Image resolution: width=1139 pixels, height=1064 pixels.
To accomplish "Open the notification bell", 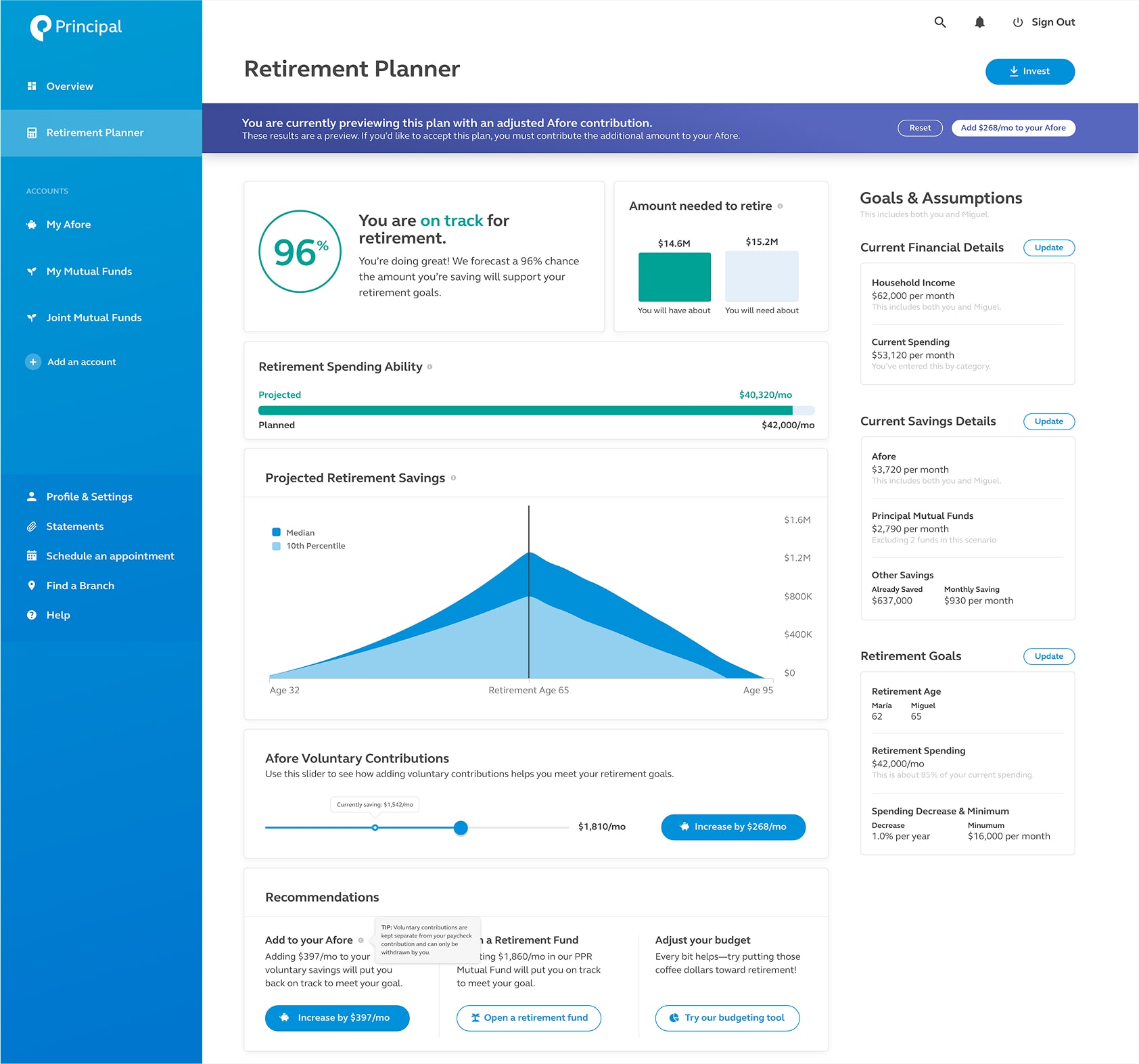I will tap(979, 22).
